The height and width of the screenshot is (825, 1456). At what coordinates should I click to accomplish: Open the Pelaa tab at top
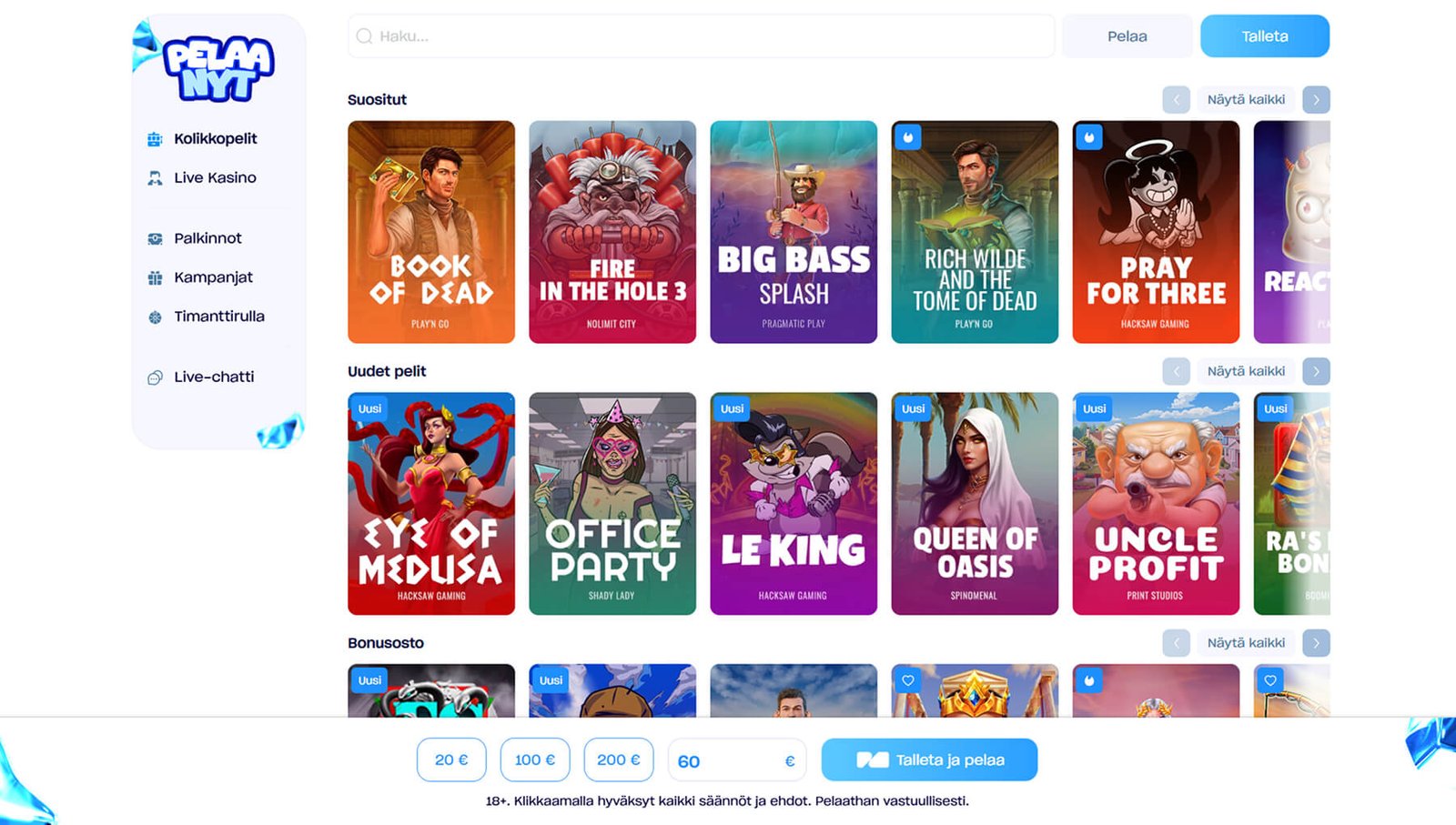click(x=1127, y=36)
